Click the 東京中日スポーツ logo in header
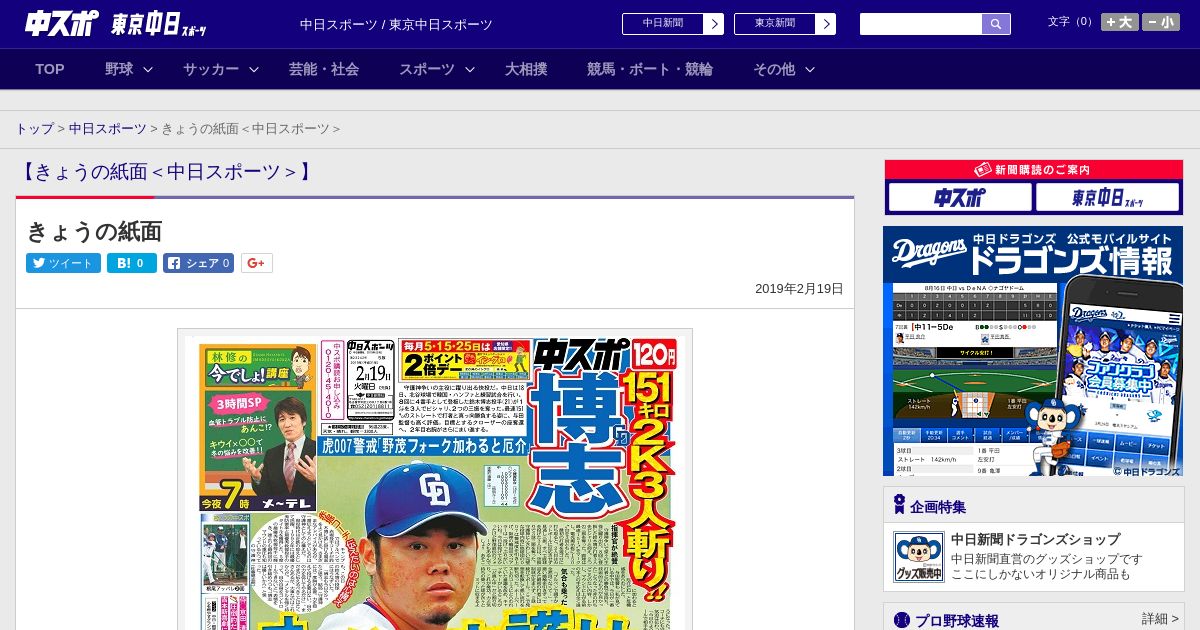This screenshot has width=1200, height=630. point(159,25)
